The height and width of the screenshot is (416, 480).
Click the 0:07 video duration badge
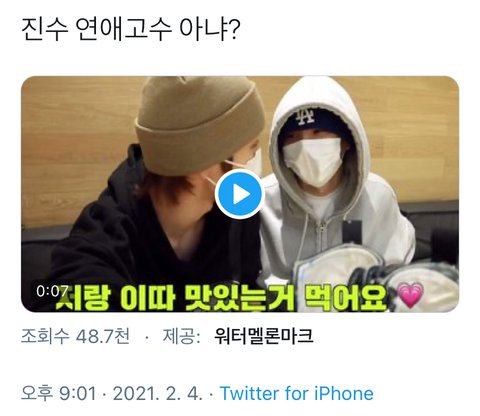pos(52,291)
